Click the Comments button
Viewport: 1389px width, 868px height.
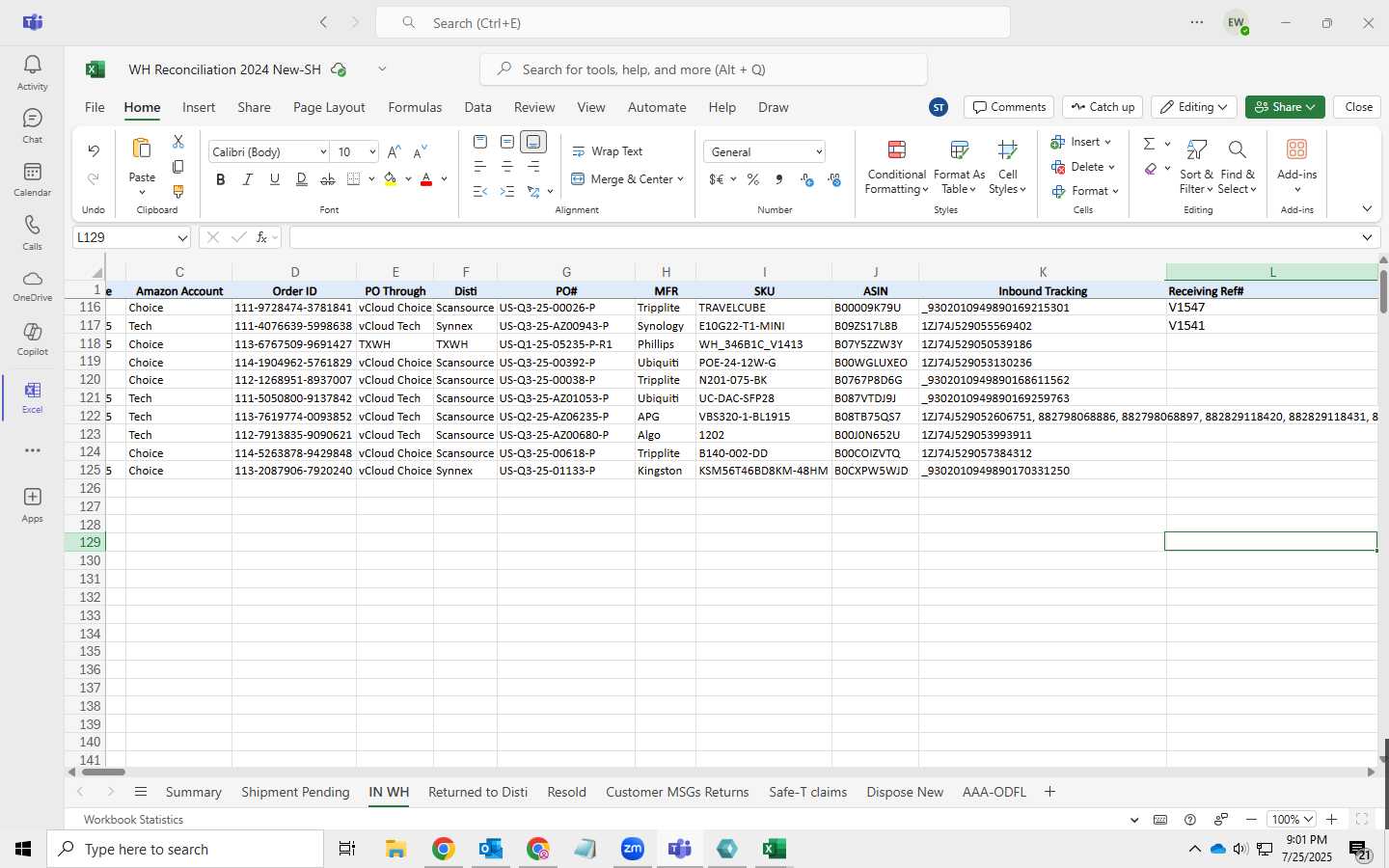coord(1009,107)
